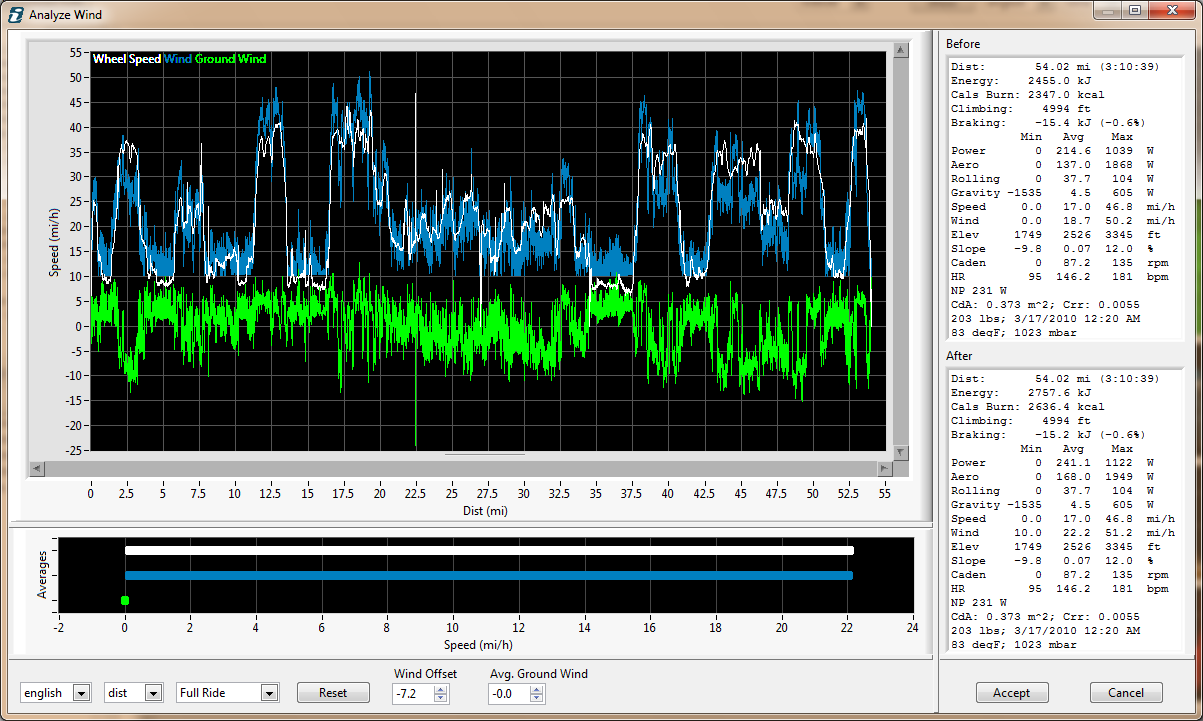Click the Avg. Ground Wind value field

click(x=509, y=693)
